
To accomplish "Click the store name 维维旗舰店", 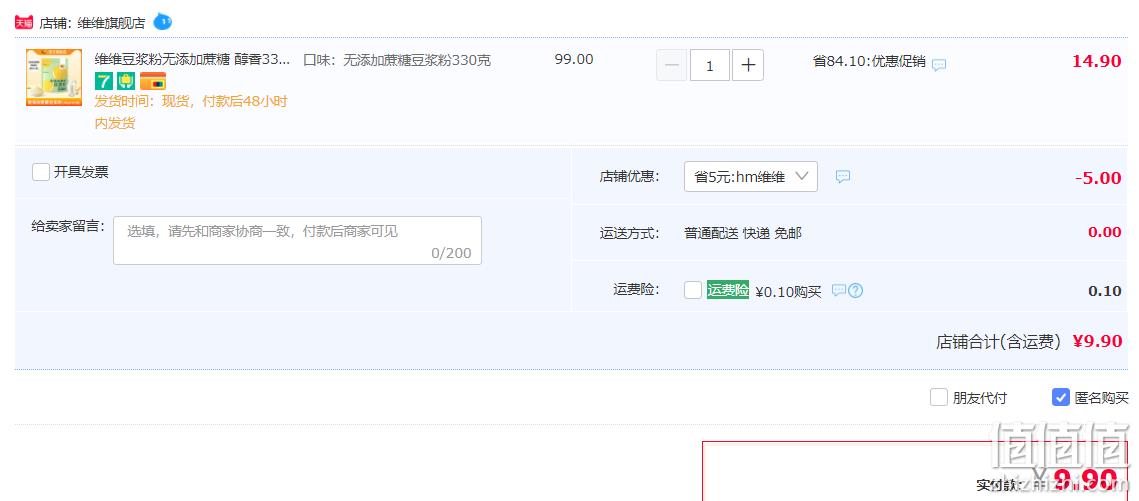I will (110, 23).
